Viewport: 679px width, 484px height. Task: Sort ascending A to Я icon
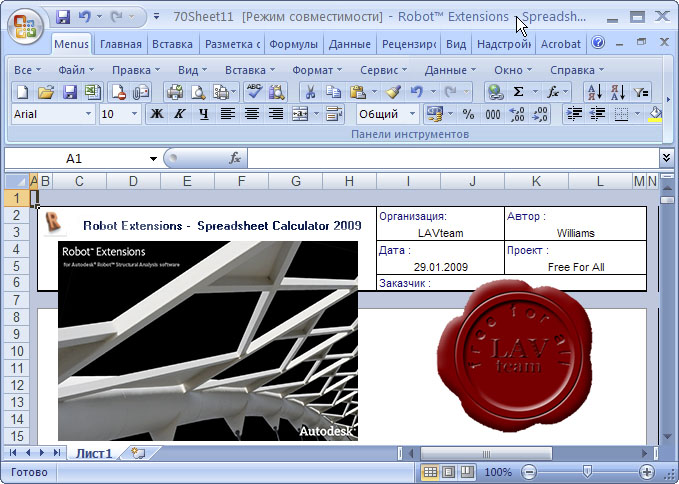coord(595,92)
